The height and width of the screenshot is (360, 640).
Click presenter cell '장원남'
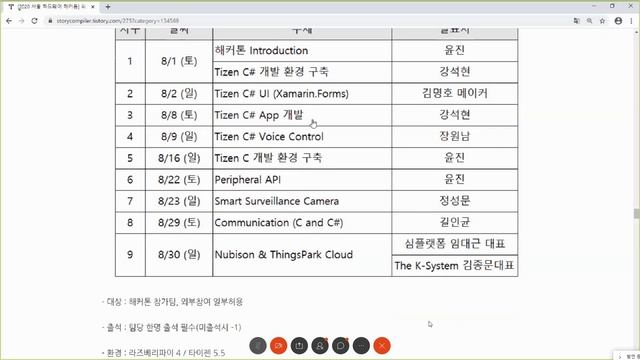tap(455, 136)
